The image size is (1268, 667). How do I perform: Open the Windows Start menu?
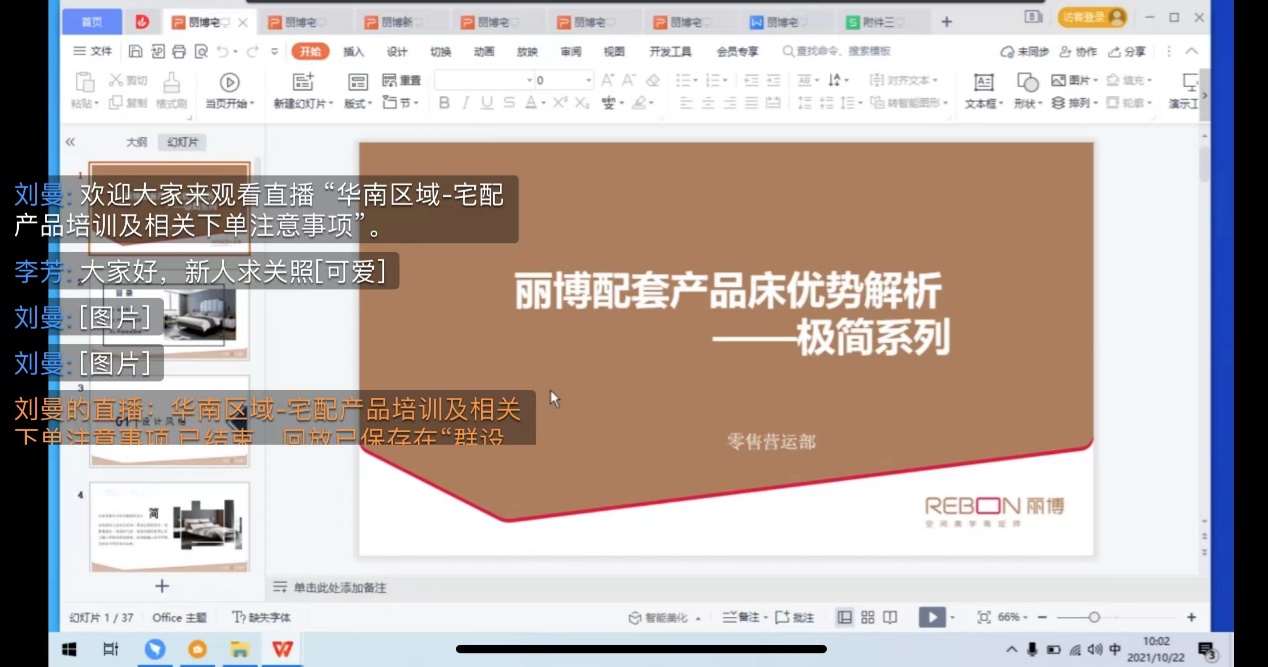[70, 649]
